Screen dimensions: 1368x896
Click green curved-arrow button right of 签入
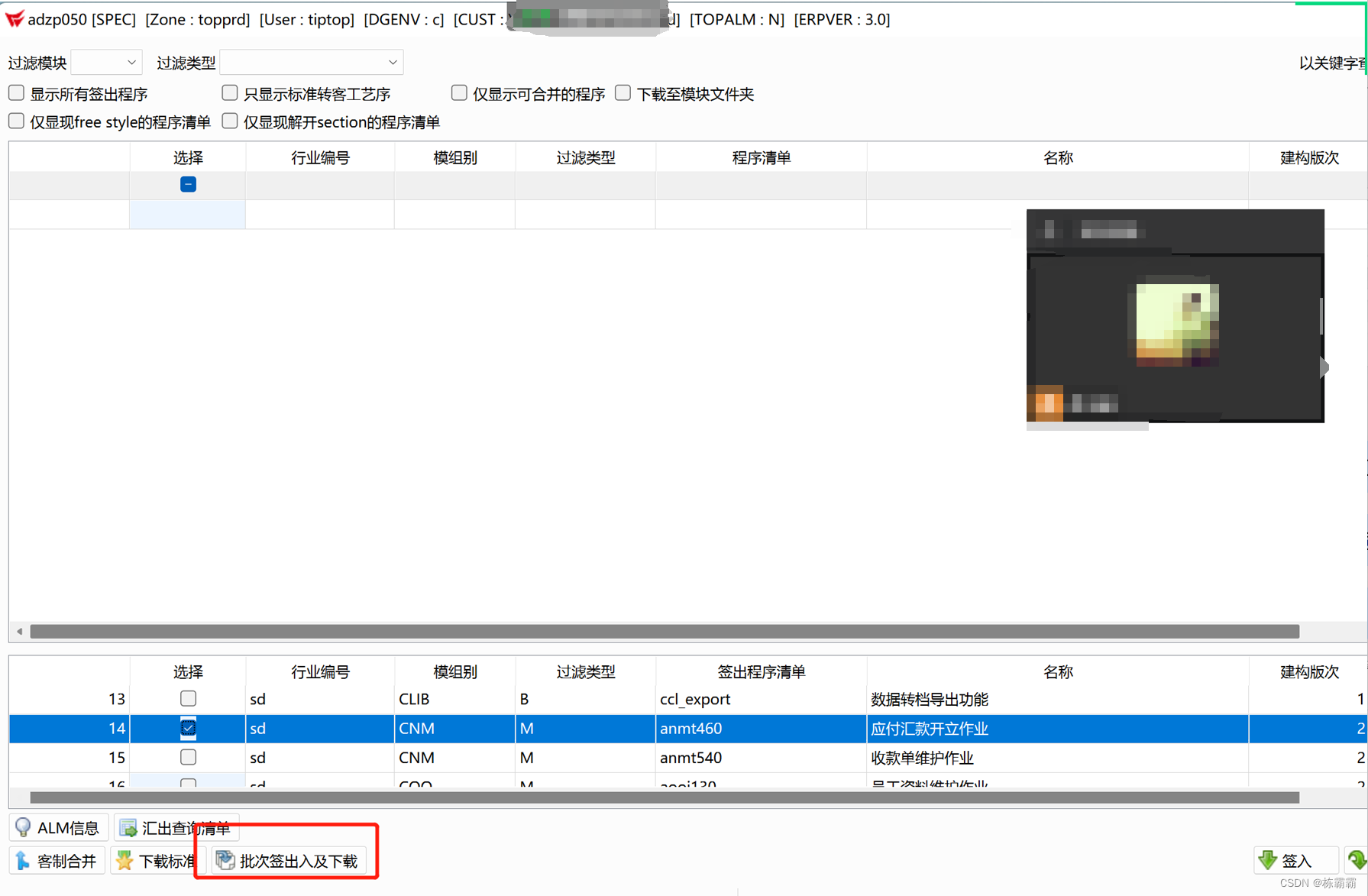[1357, 861]
